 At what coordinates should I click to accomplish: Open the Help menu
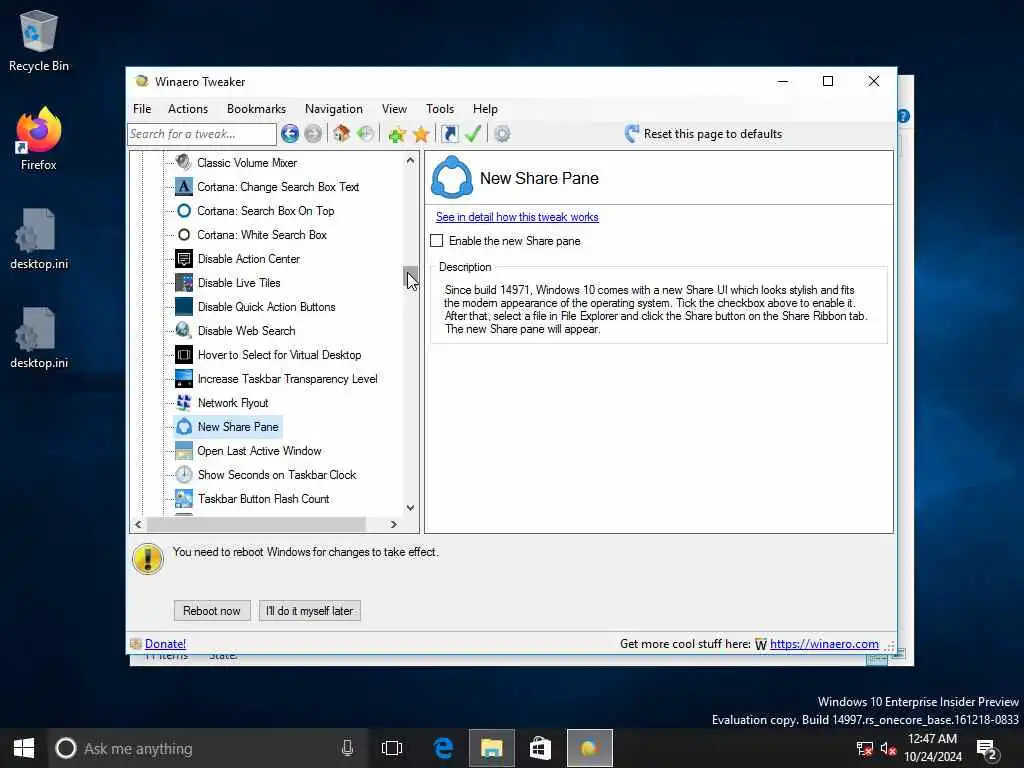pyautogui.click(x=485, y=109)
